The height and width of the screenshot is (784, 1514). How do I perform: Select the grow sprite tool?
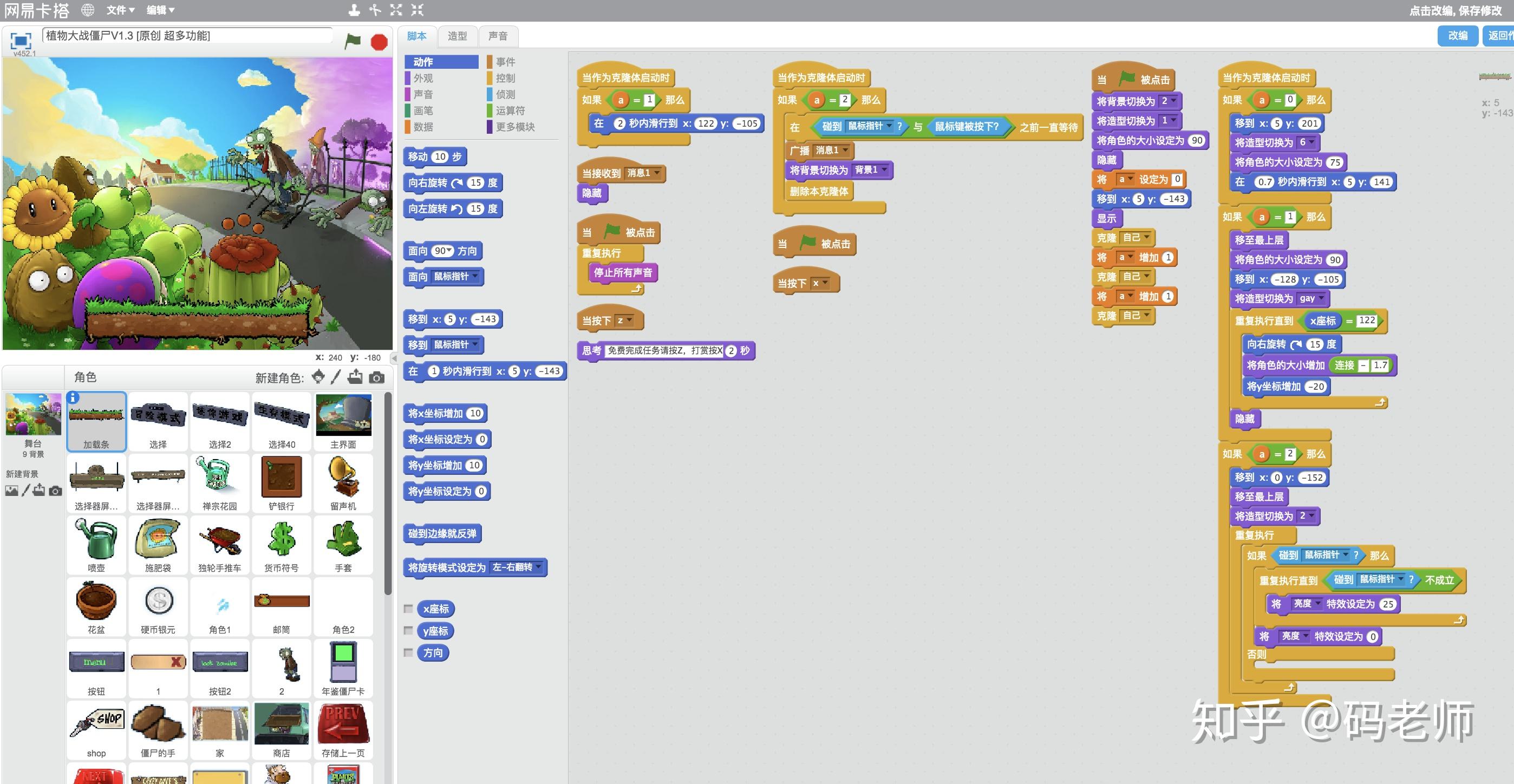tap(396, 10)
